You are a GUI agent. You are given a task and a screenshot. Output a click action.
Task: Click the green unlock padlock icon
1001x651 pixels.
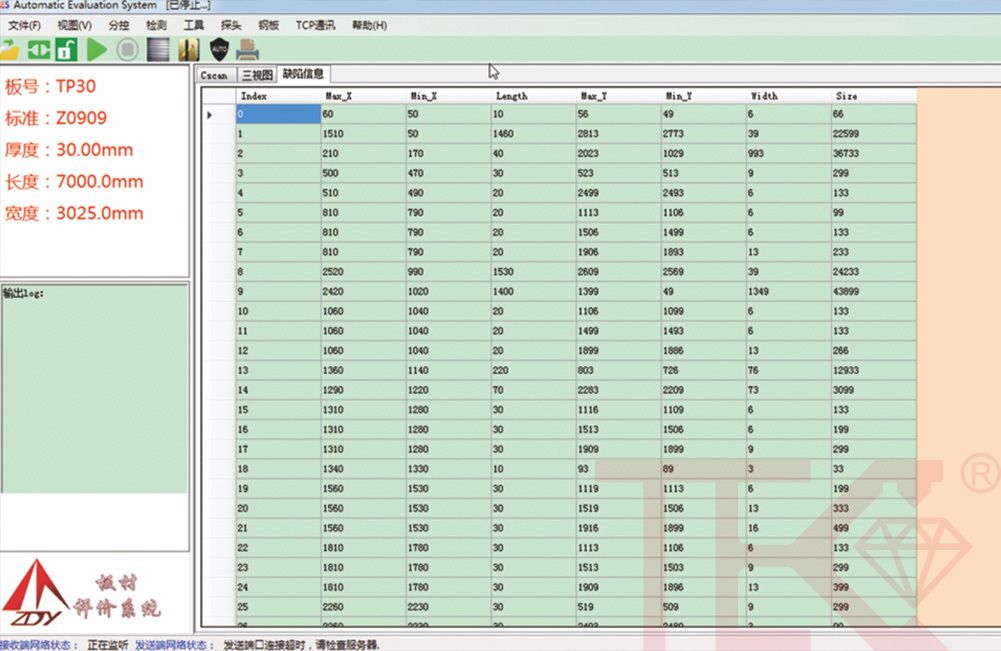(x=66, y=49)
